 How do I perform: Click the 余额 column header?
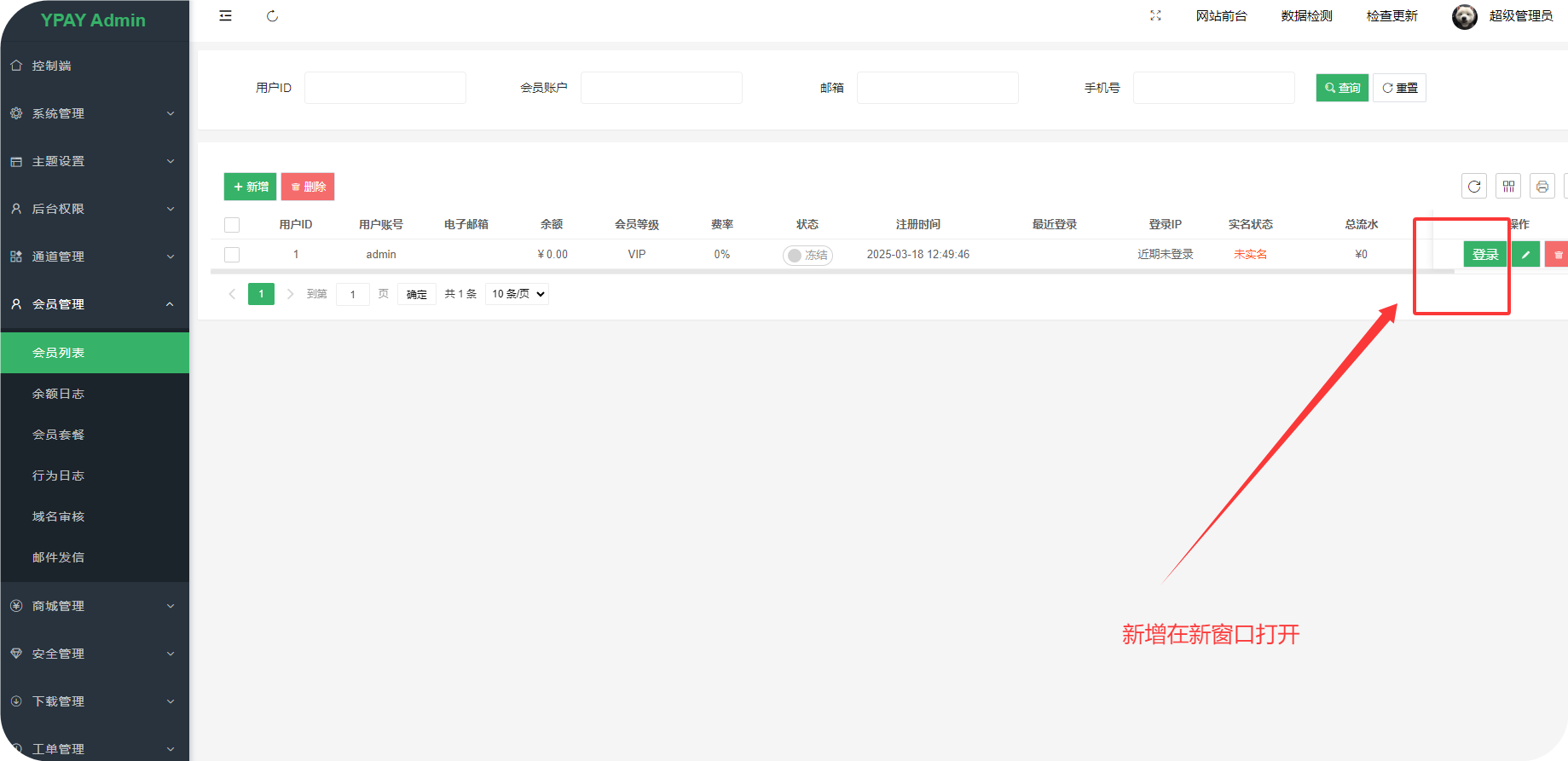[x=552, y=224]
